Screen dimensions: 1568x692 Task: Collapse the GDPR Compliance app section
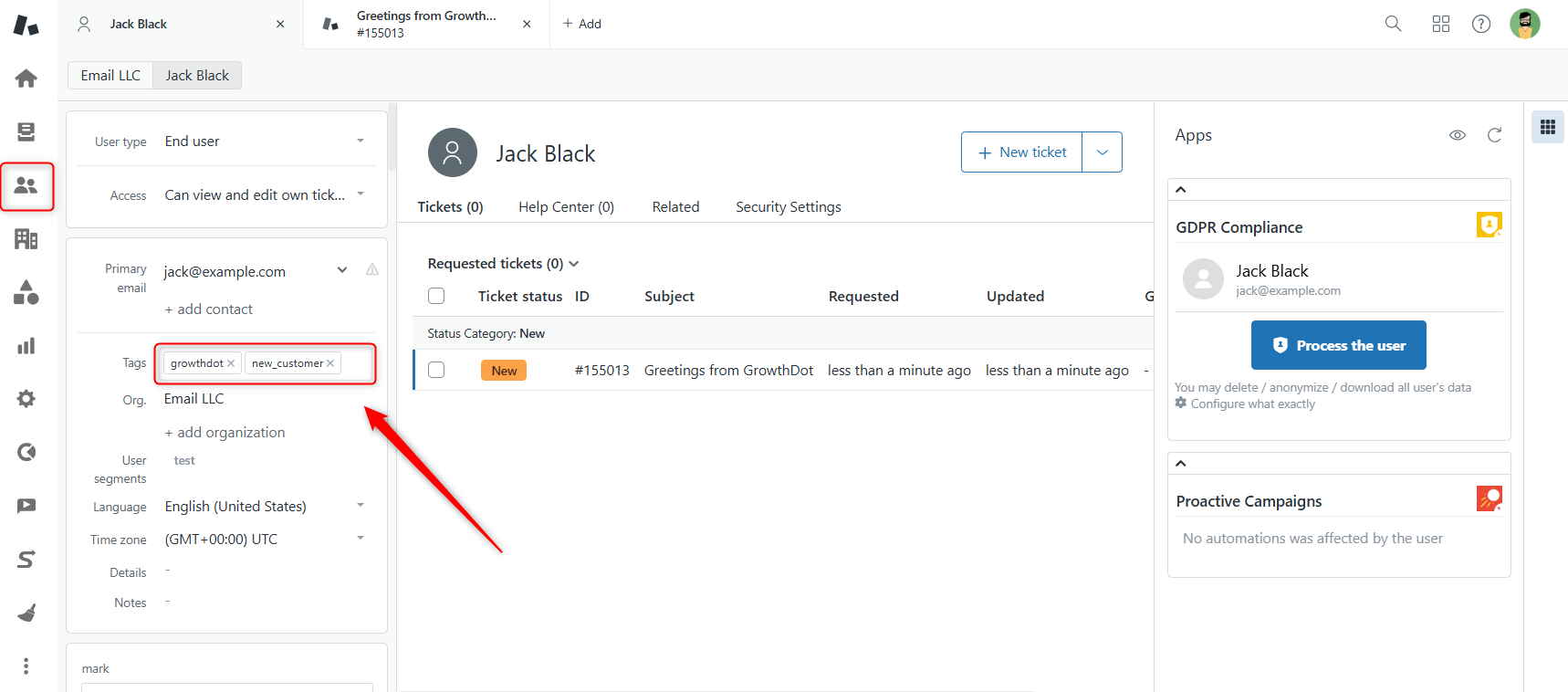click(1181, 190)
